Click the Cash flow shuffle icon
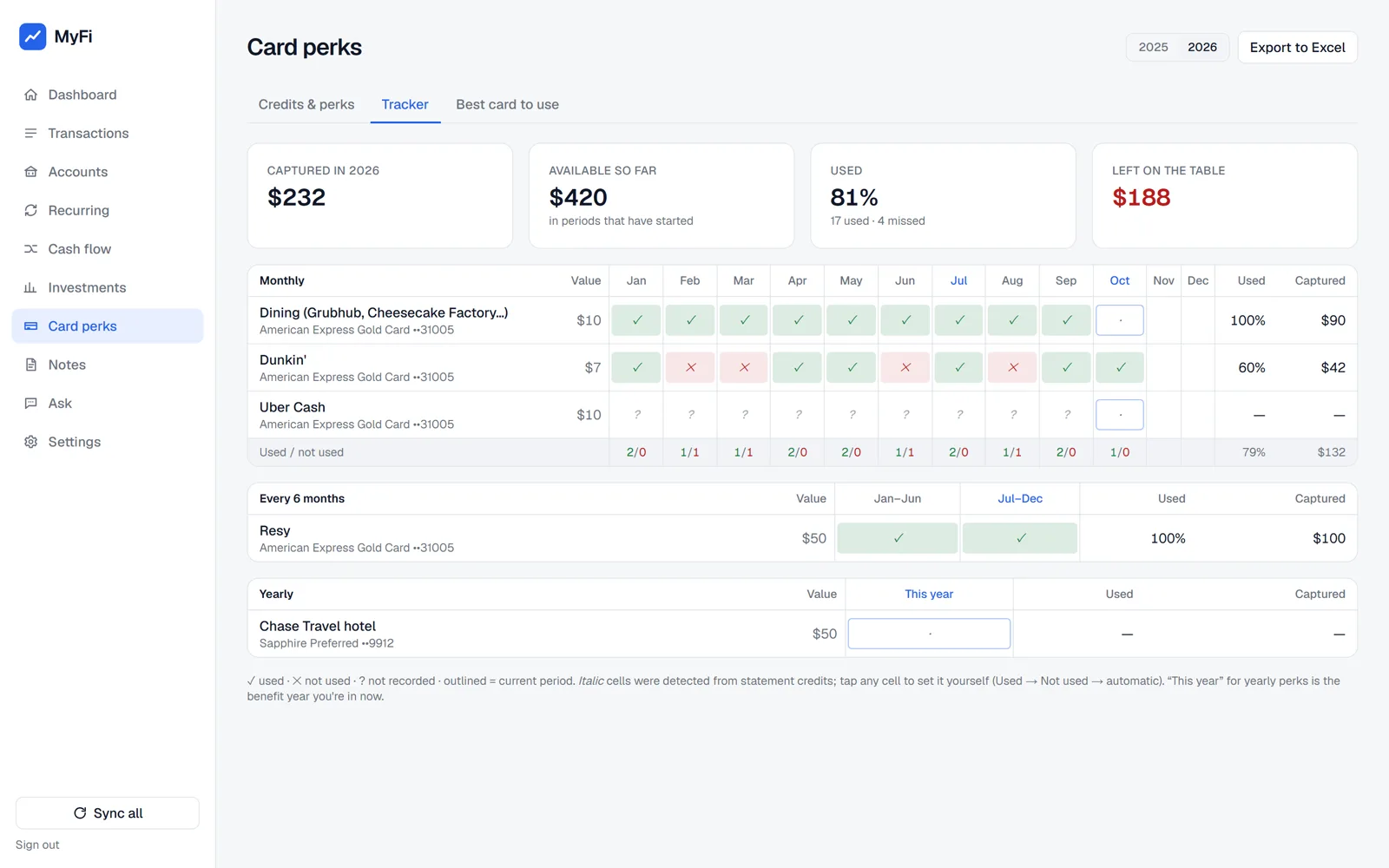Screen dimensions: 1389x868 31,249
